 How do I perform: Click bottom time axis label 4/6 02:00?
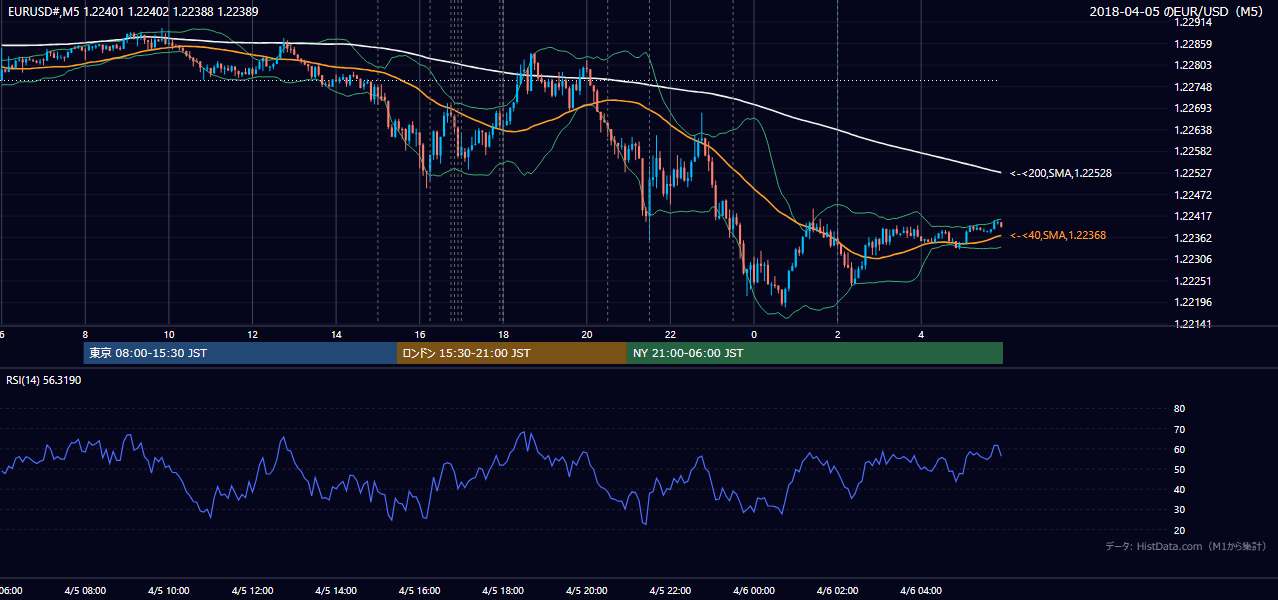[x=837, y=591]
